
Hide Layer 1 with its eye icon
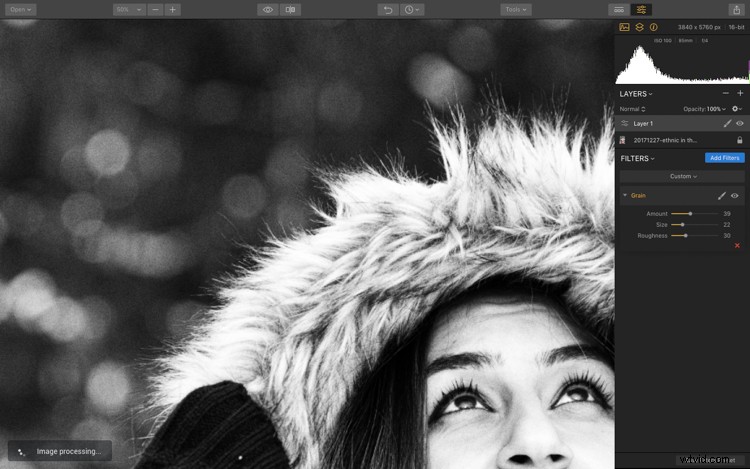tap(739, 123)
